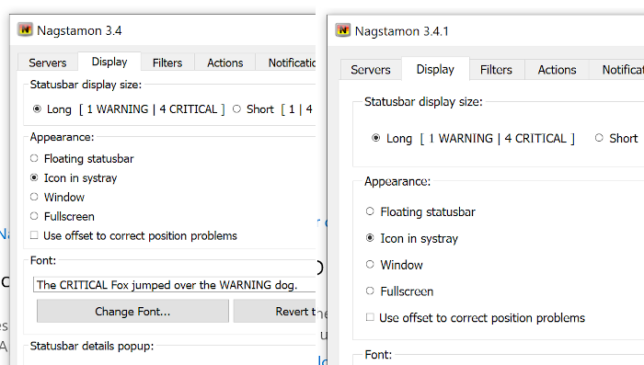This screenshot has width=644, height=365.
Task: Choose Icon in systray in Nagstamon 3.4.1
Action: point(370,238)
